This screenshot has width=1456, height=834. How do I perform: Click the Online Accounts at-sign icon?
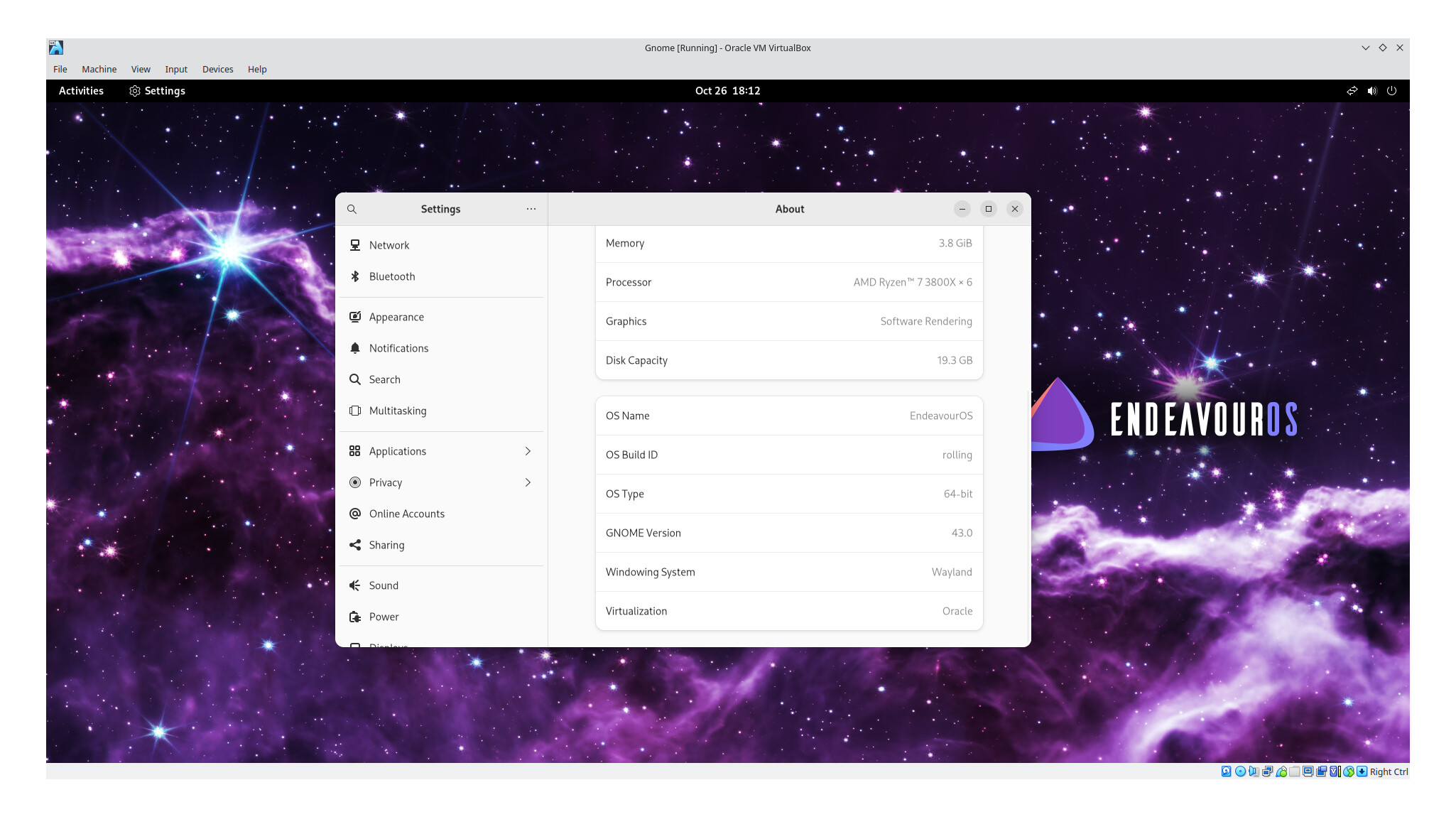pyautogui.click(x=355, y=514)
